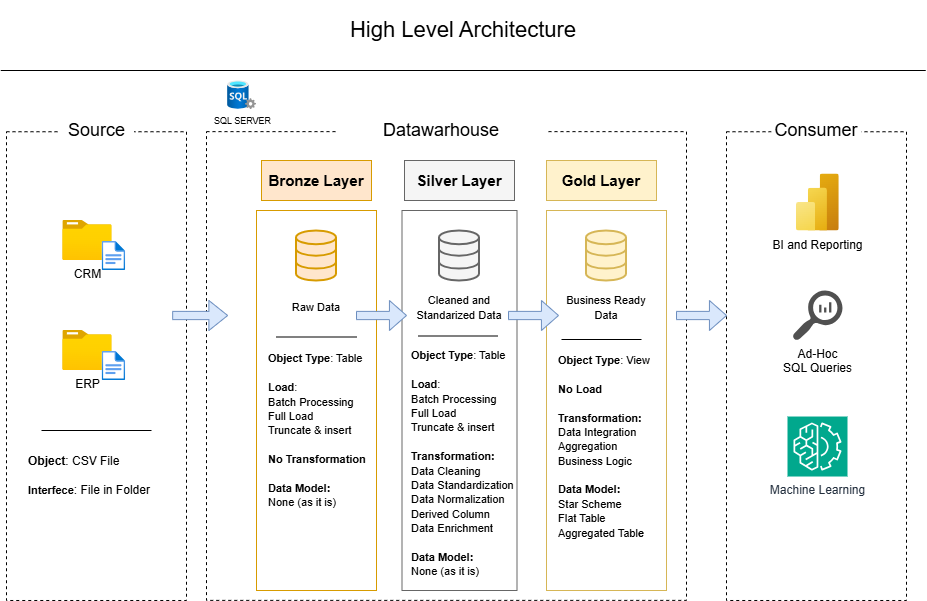Select the Consumer section label
Viewport: 927px width, 601px height.
[816, 129]
